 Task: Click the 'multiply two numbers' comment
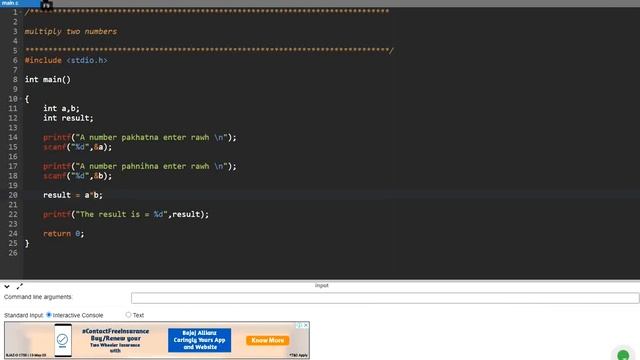(71, 31)
